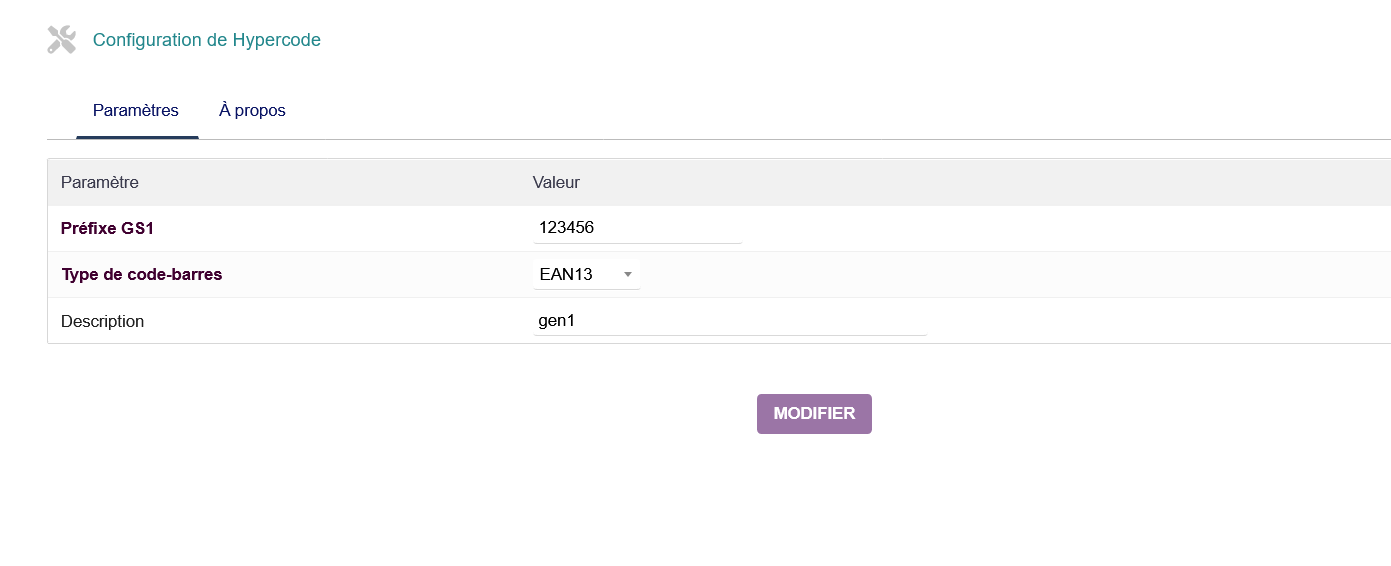Click empty area in the Description row
The width and height of the screenshot is (1391, 566).
pos(1150,321)
